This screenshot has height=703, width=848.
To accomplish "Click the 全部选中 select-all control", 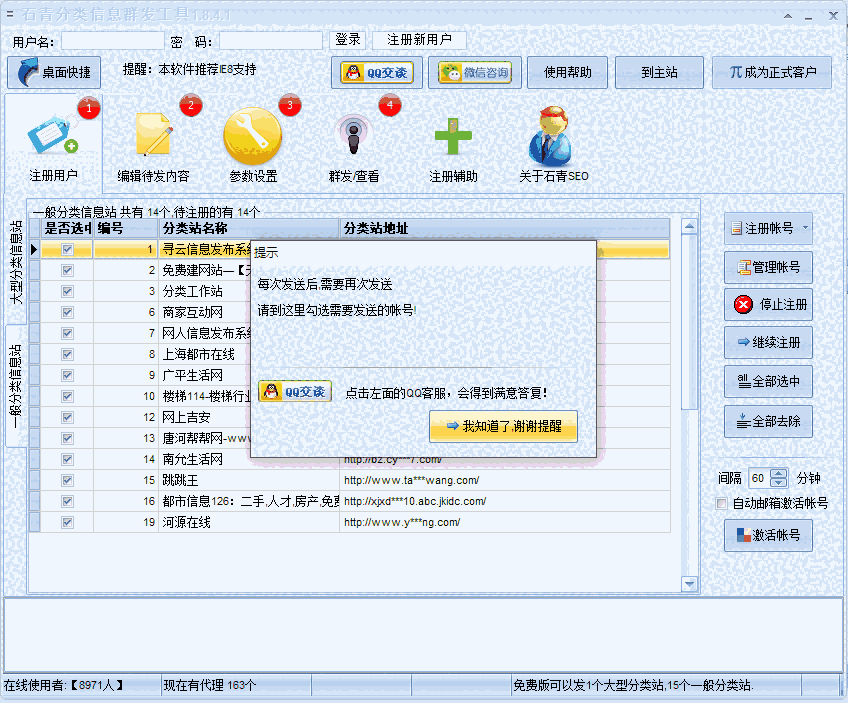I will (x=766, y=382).
